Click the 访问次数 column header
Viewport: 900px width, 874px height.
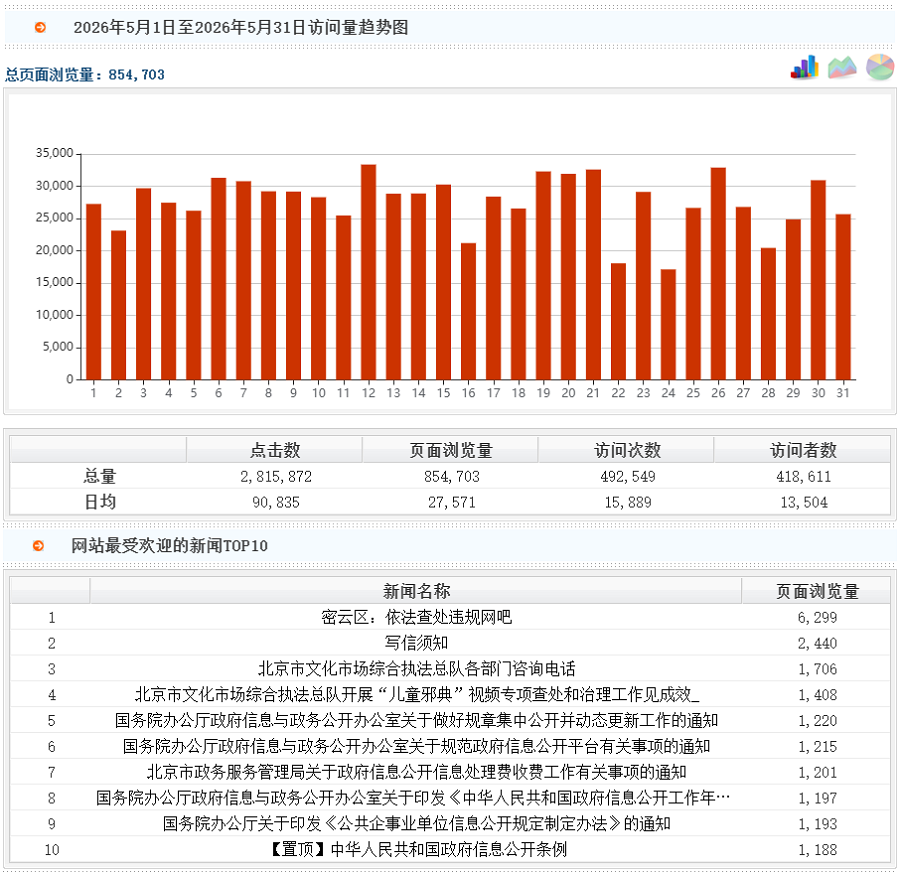pos(627,450)
